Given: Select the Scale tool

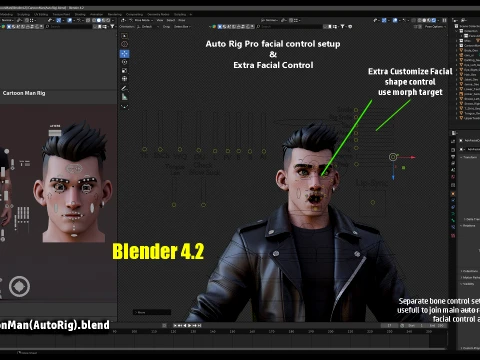Looking at the screenshot, I should (124, 70).
